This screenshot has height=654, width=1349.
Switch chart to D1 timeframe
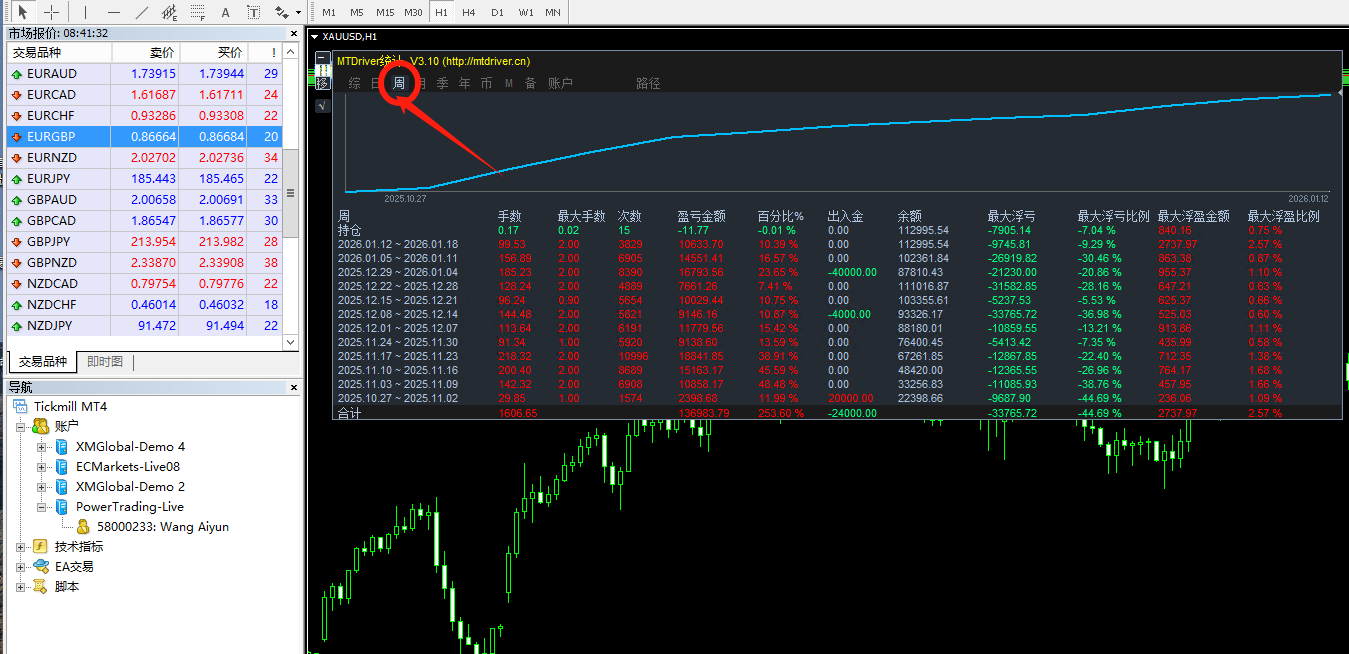[x=497, y=12]
